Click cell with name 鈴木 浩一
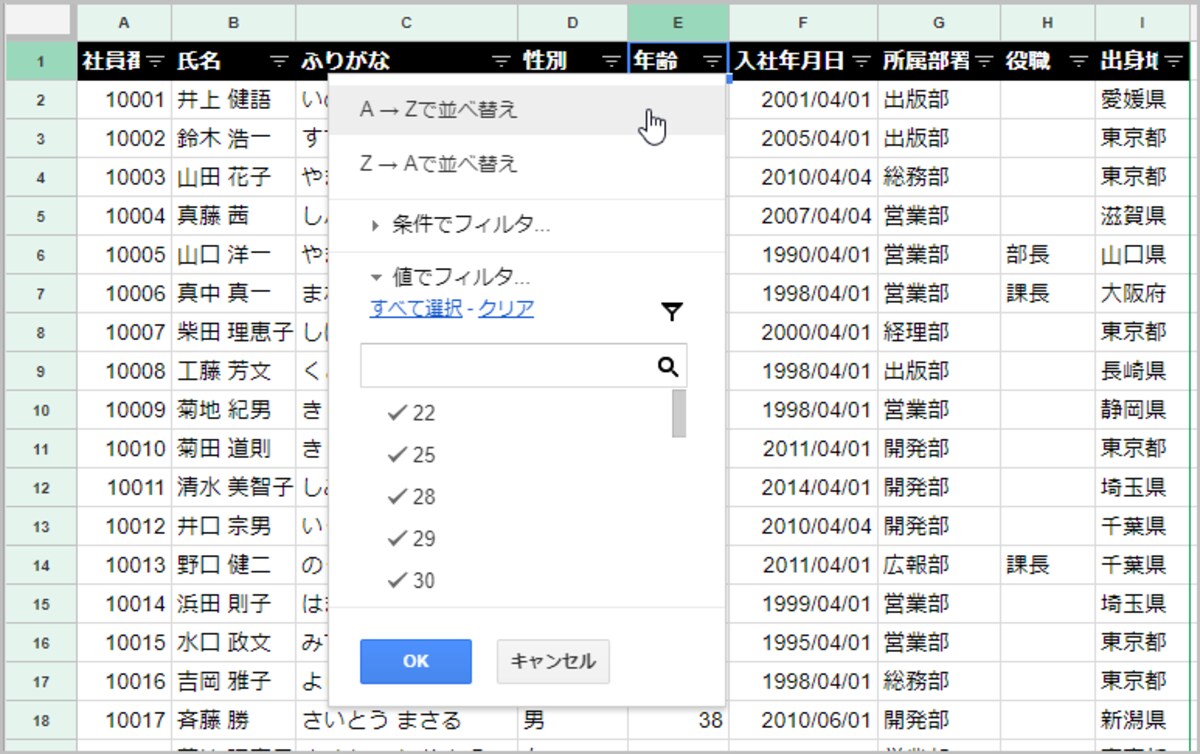Screen dimensions: 1200x754 (233, 138)
